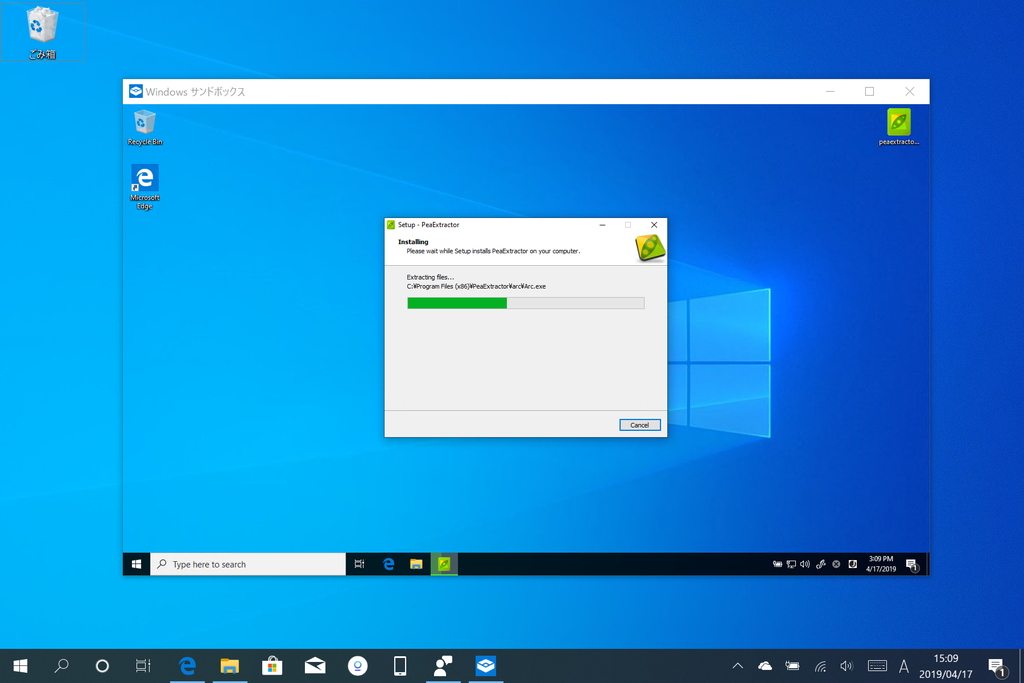Open the Start menu inside the sandbox
This screenshot has height=683, width=1024.
click(x=135, y=563)
